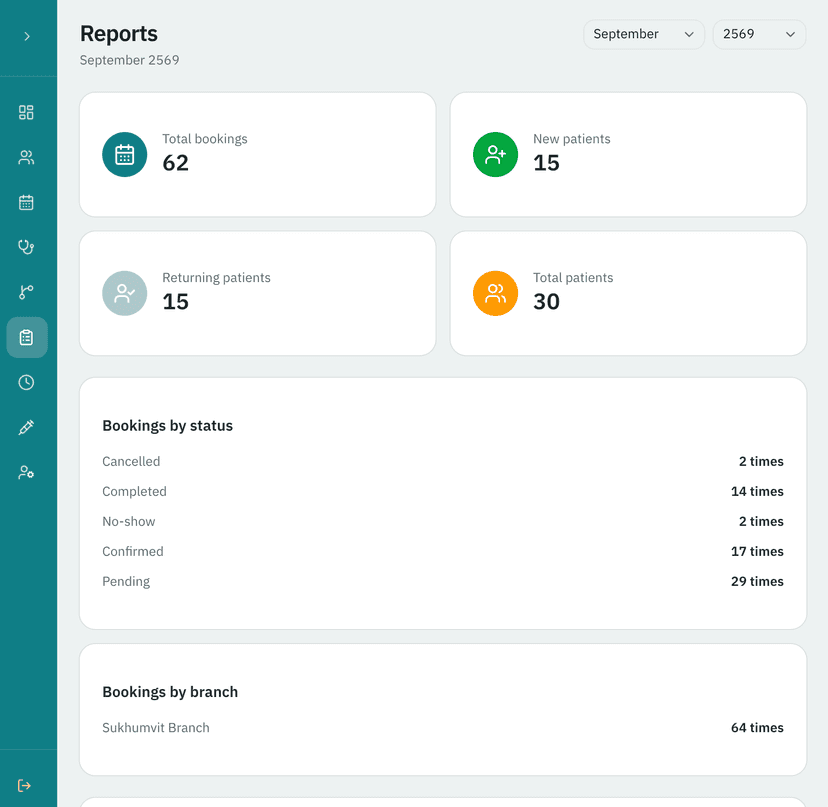Image resolution: width=828 pixels, height=807 pixels.
Task: Click the logout icon at sidebar bottom
Action: point(24,785)
